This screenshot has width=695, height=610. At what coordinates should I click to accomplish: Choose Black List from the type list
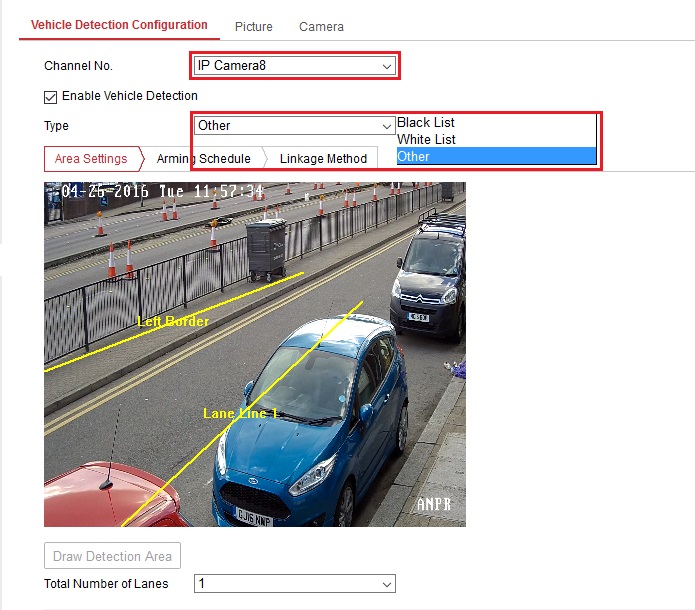(x=427, y=123)
